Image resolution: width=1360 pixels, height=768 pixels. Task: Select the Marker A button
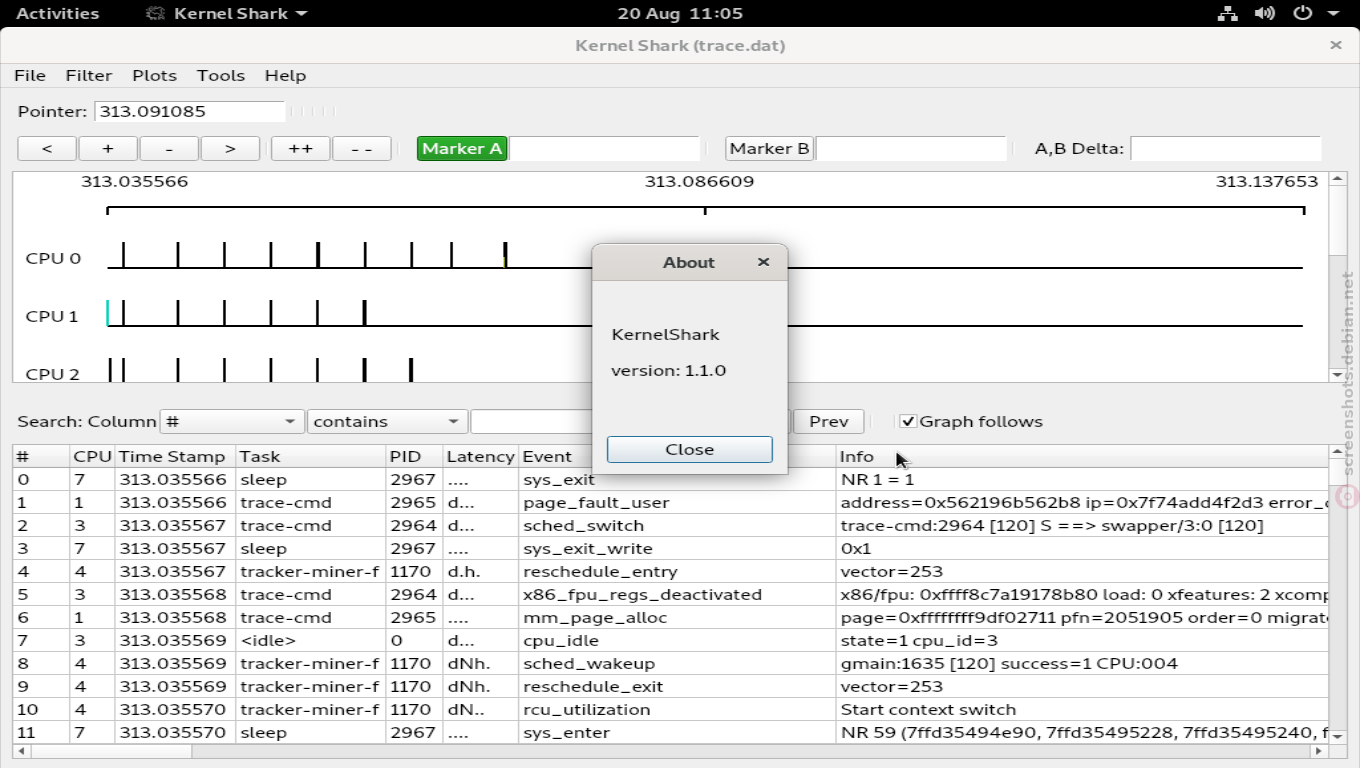tap(462, 148)
